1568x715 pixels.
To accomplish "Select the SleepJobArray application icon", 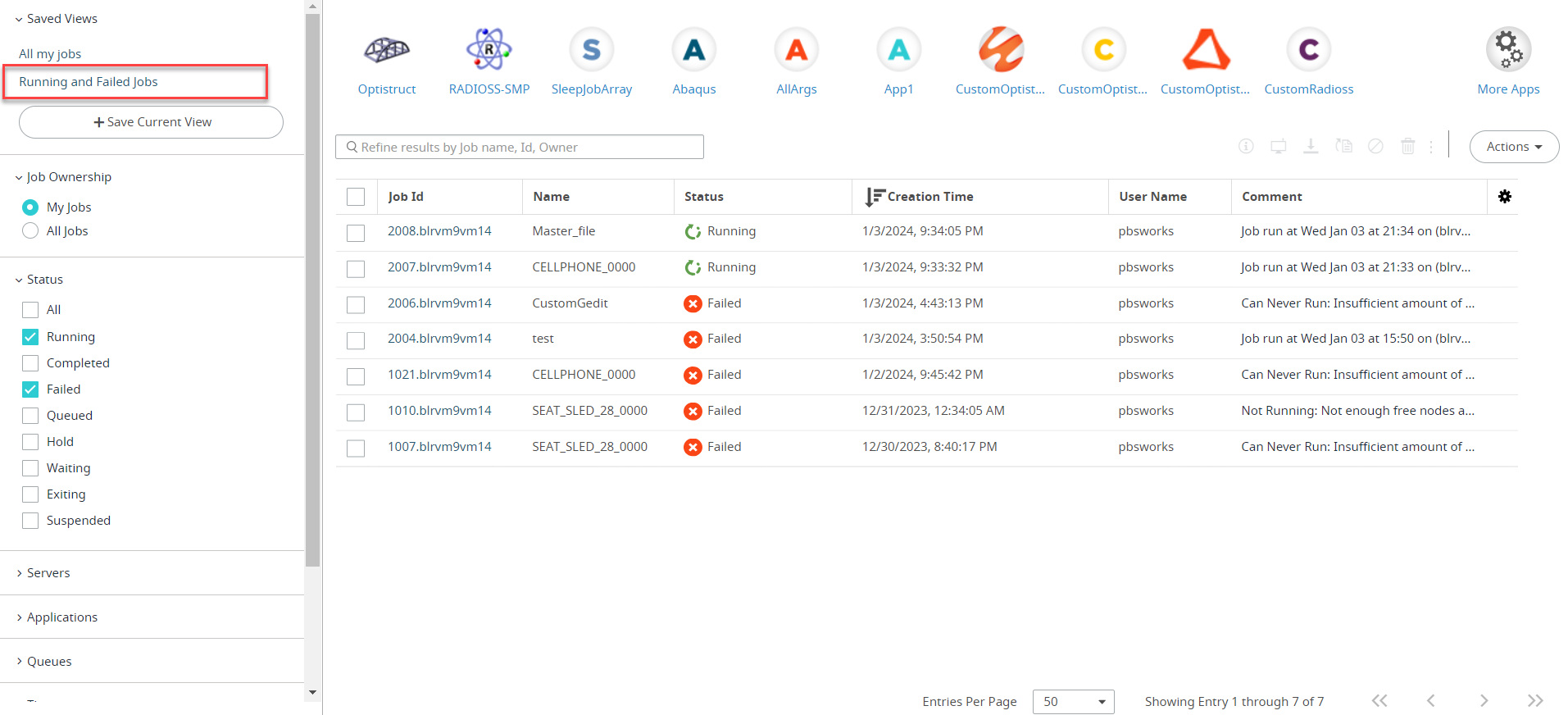I will tap(591, 51).
